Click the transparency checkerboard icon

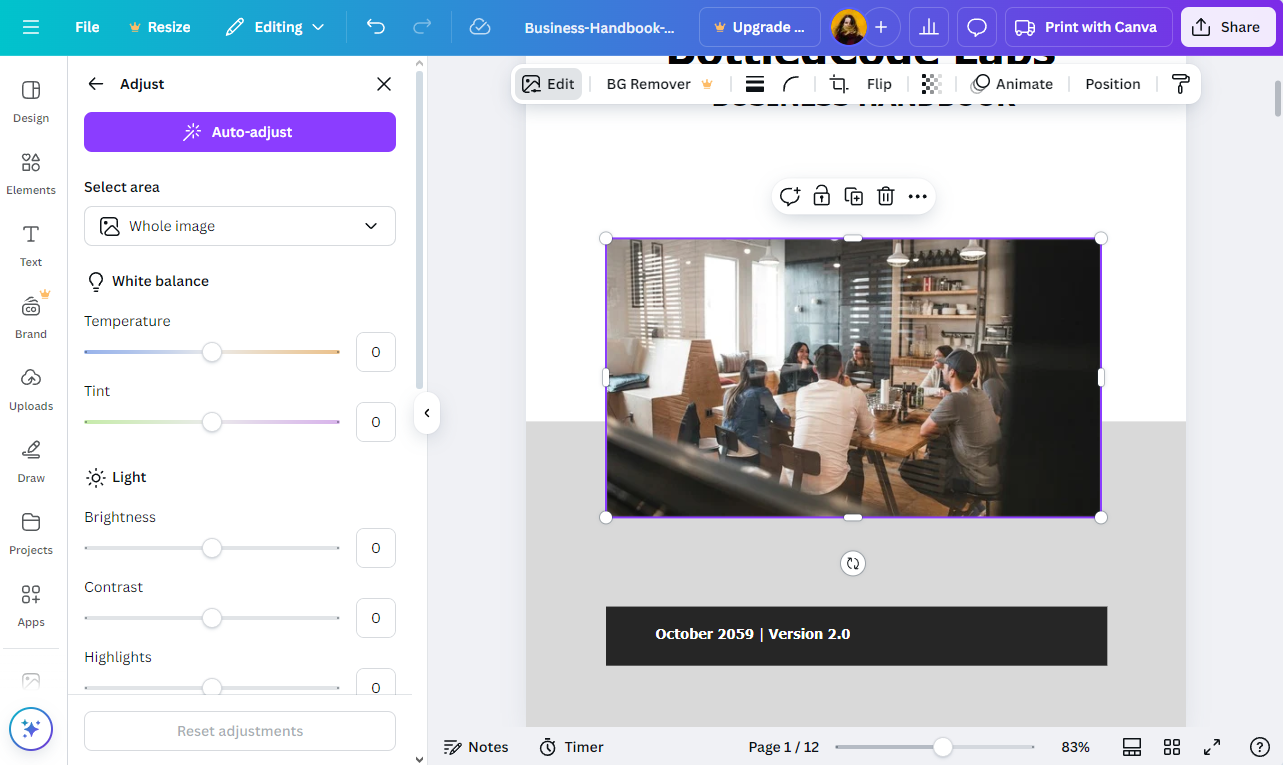(931, 84)
